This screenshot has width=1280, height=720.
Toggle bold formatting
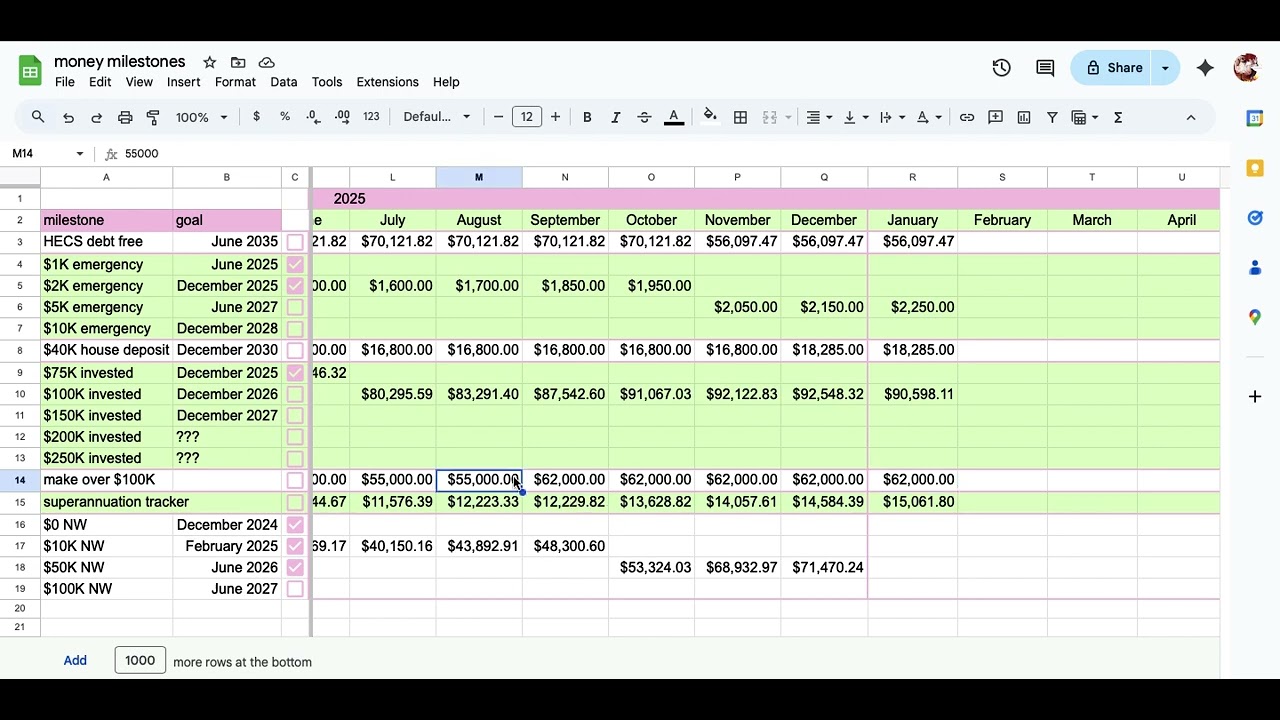[587, 117]
